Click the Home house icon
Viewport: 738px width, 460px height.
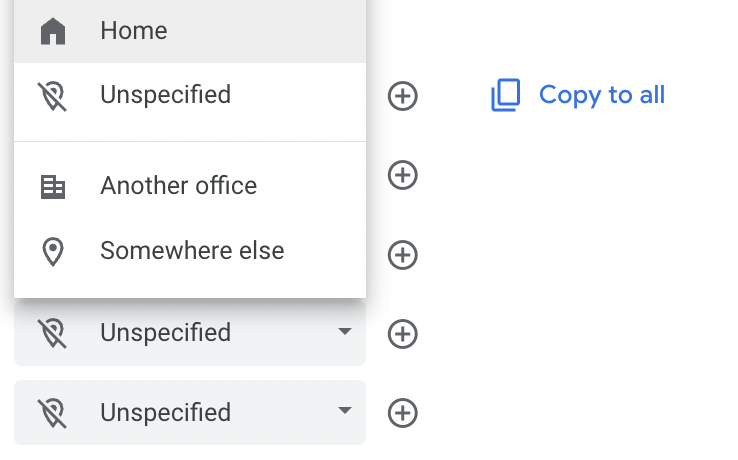pyautogui.click(x=53, y=32)
